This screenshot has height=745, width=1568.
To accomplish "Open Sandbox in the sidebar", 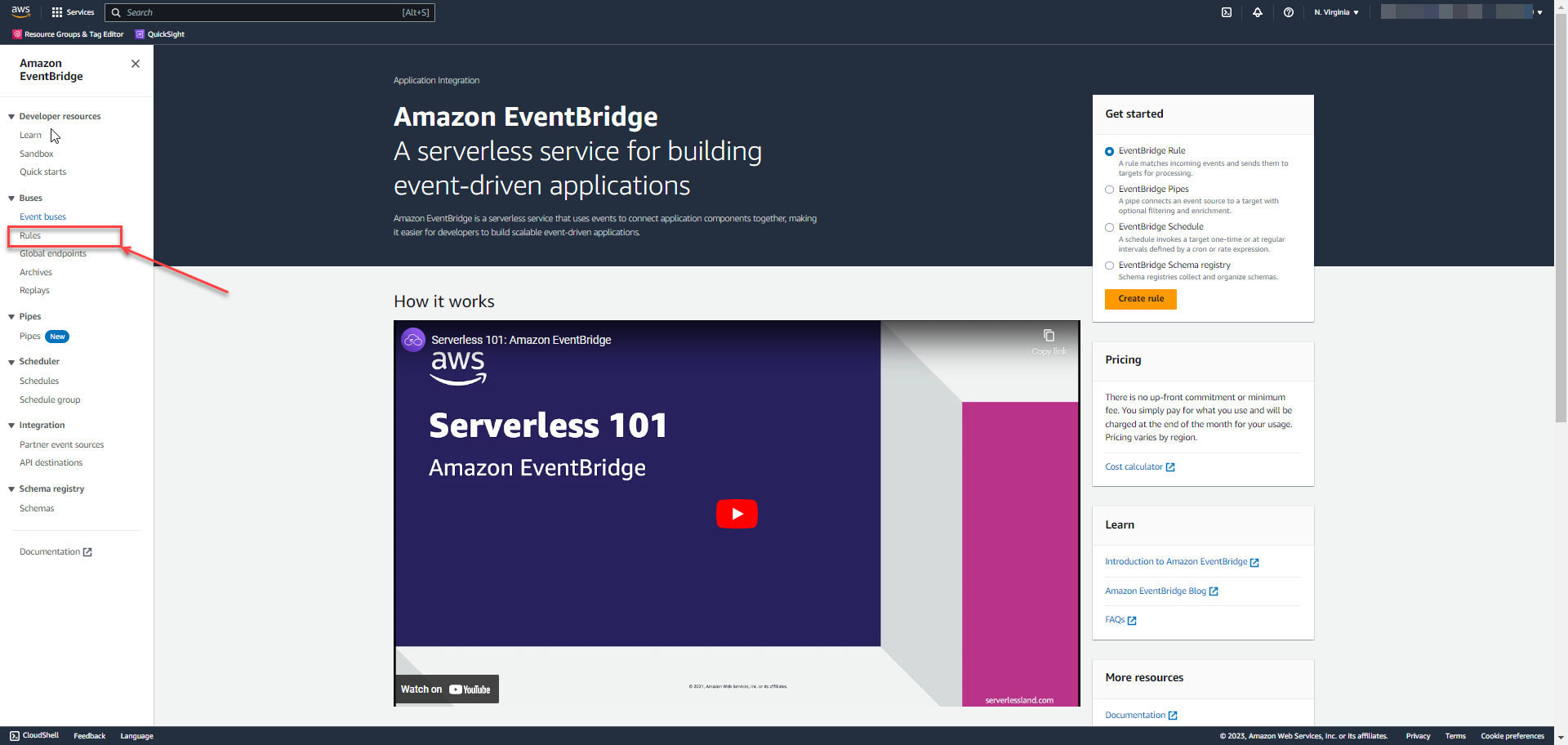I will (37, 154).
